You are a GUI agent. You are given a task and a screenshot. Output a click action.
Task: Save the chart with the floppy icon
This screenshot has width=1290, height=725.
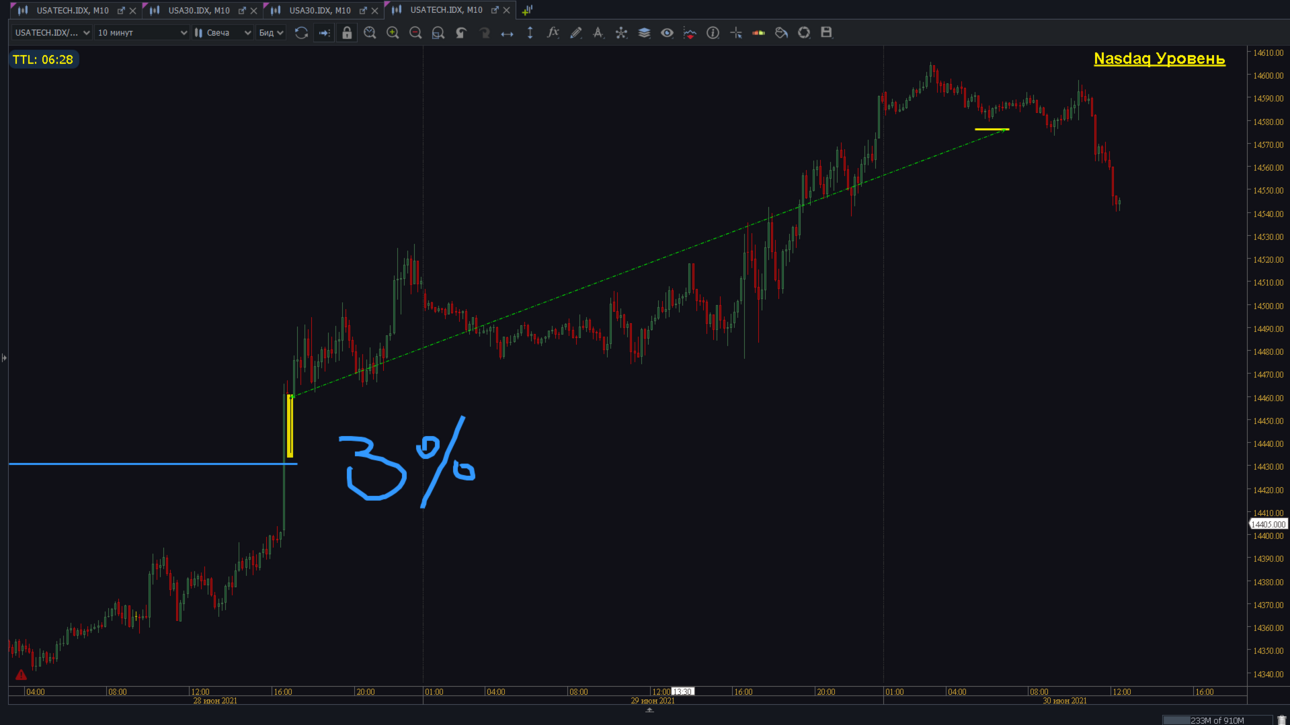click(826, 33)
